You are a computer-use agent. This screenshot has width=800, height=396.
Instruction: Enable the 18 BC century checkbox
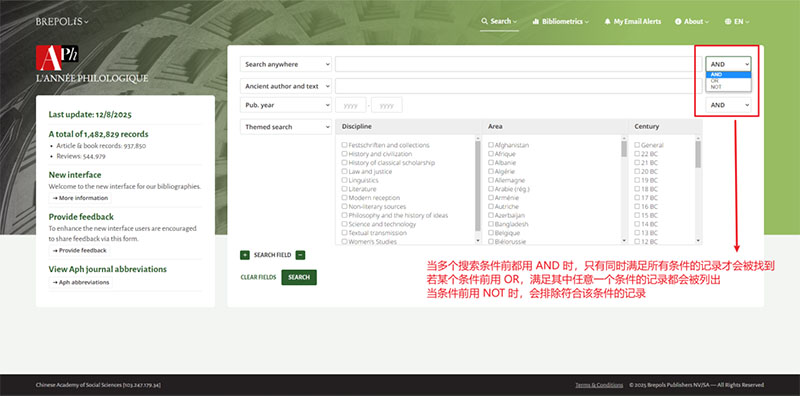pos(637,189)
